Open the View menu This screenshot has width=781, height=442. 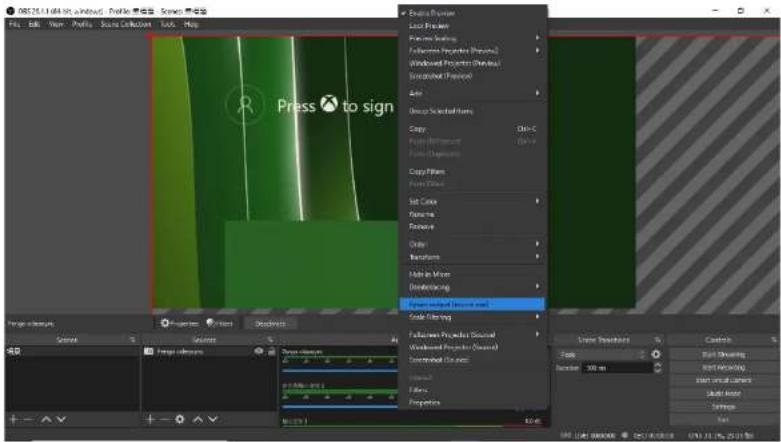pos(56,24)
